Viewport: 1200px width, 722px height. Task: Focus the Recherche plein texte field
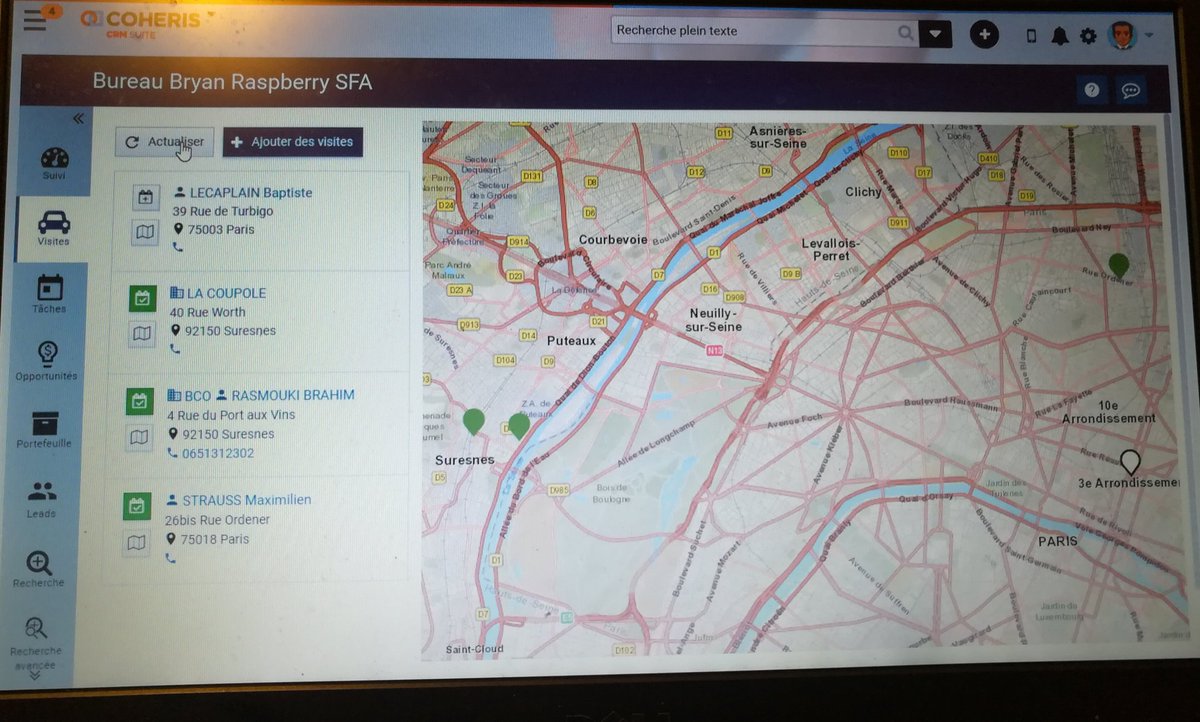point(755,31)
